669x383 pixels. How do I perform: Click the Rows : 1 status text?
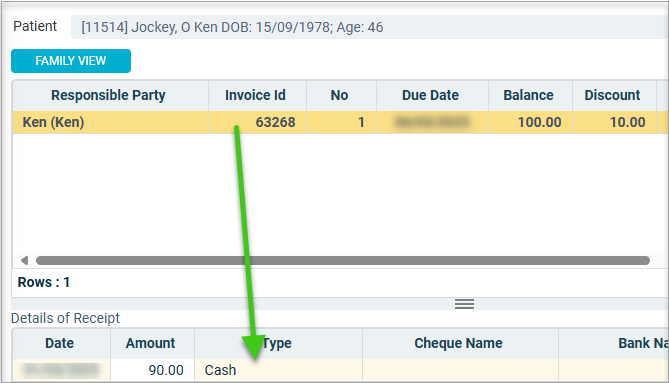(x=44, y=282)
